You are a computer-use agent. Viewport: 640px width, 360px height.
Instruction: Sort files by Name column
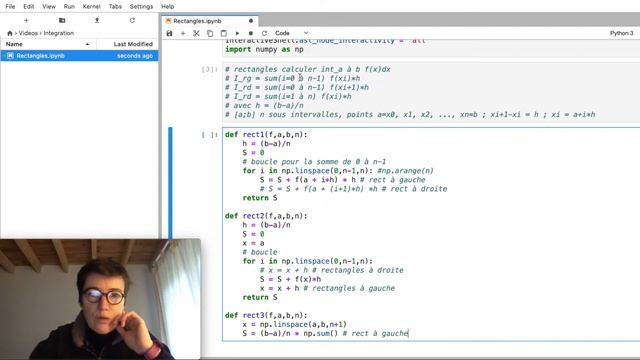click(x=48, y=44)
